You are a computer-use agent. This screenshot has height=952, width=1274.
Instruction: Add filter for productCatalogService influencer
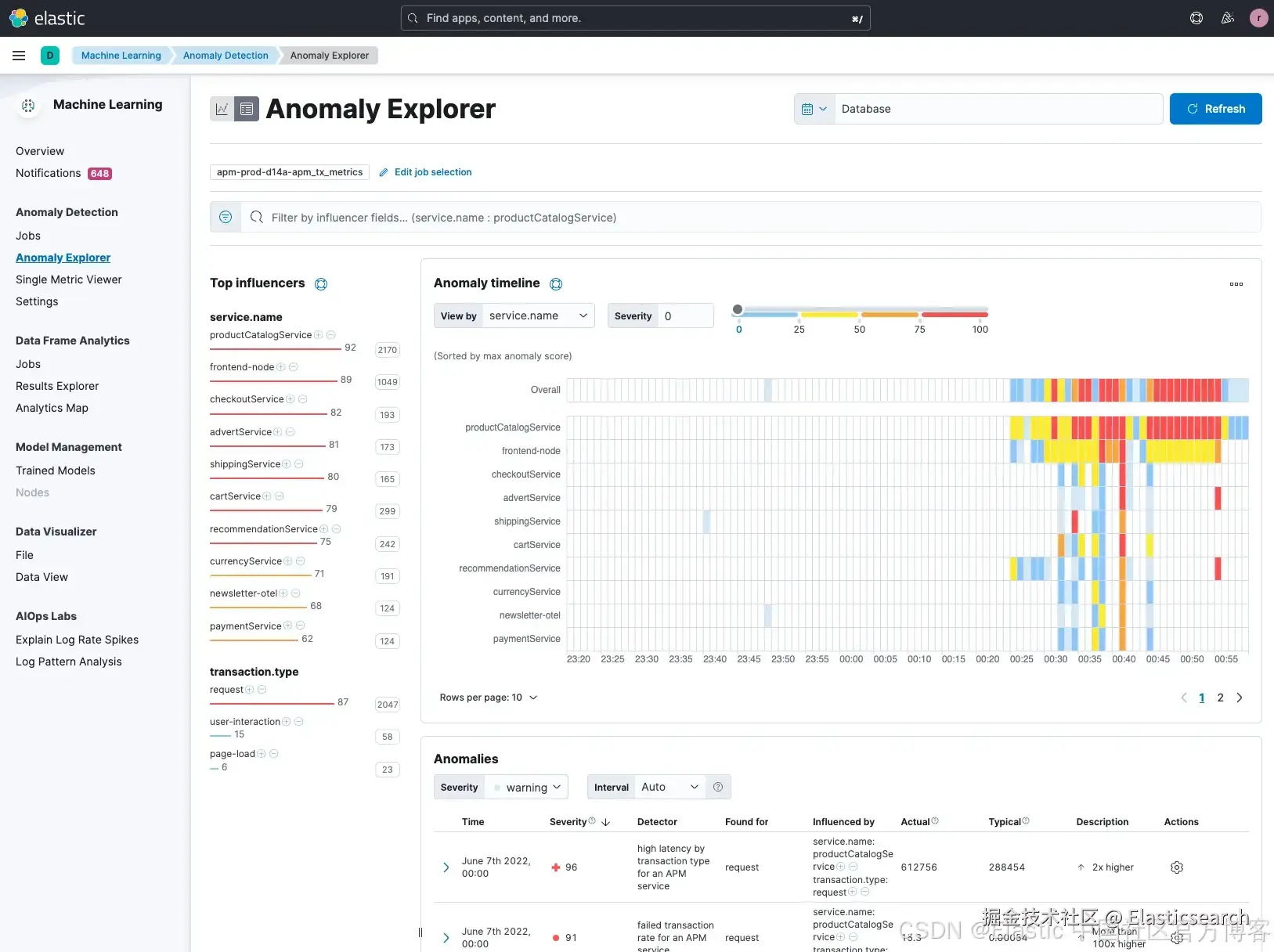(x=319, y=335)
